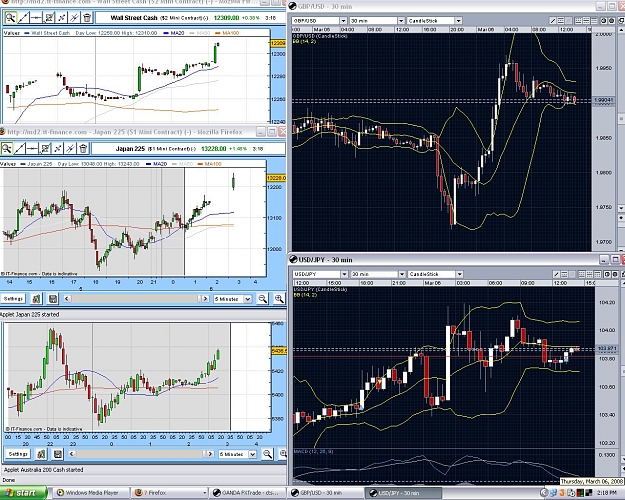625x500 pixels.
Task: Open Settings below the Australia 200 chart
Action: [x=18, y=454]
